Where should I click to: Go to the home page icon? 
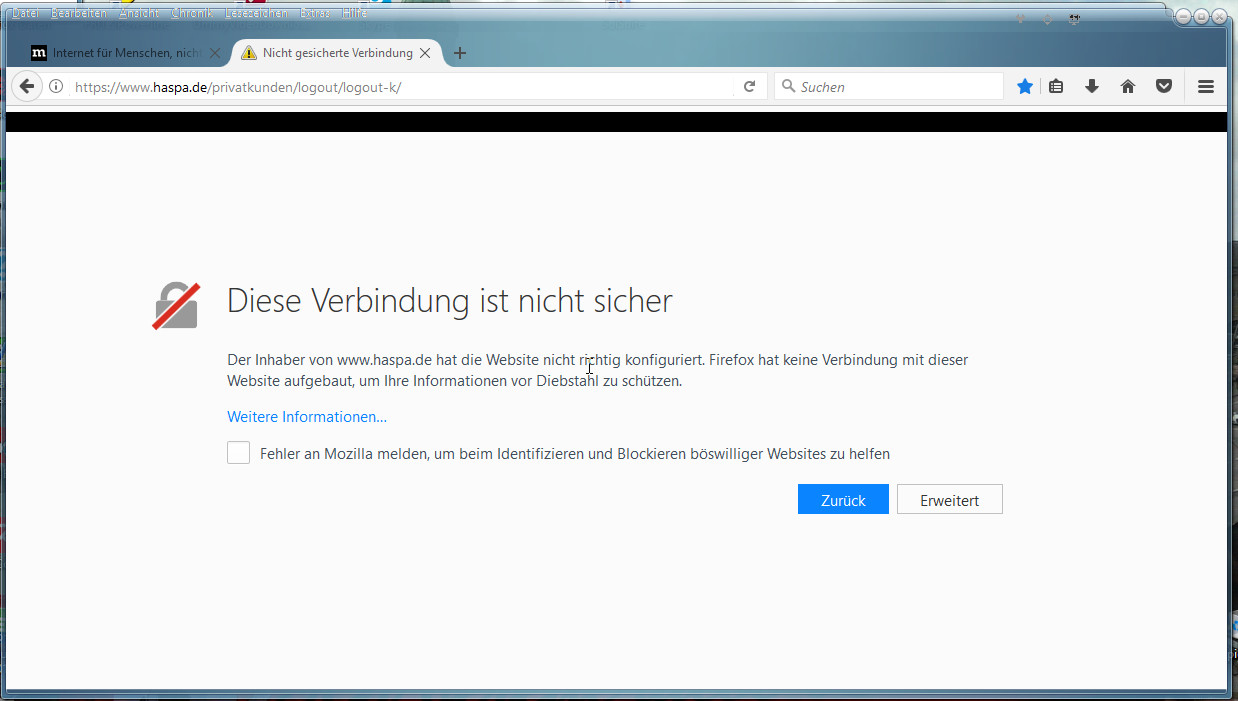(1128, 87)
